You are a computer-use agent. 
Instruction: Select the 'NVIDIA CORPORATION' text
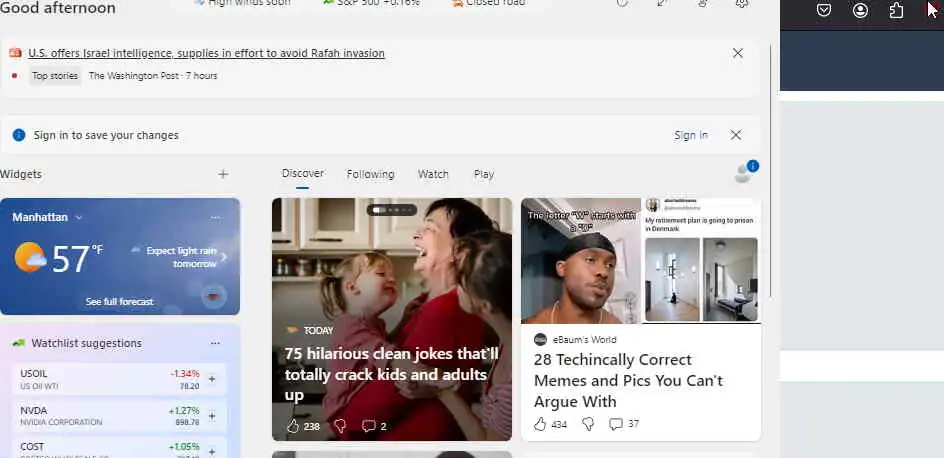(x=61, y=422)
